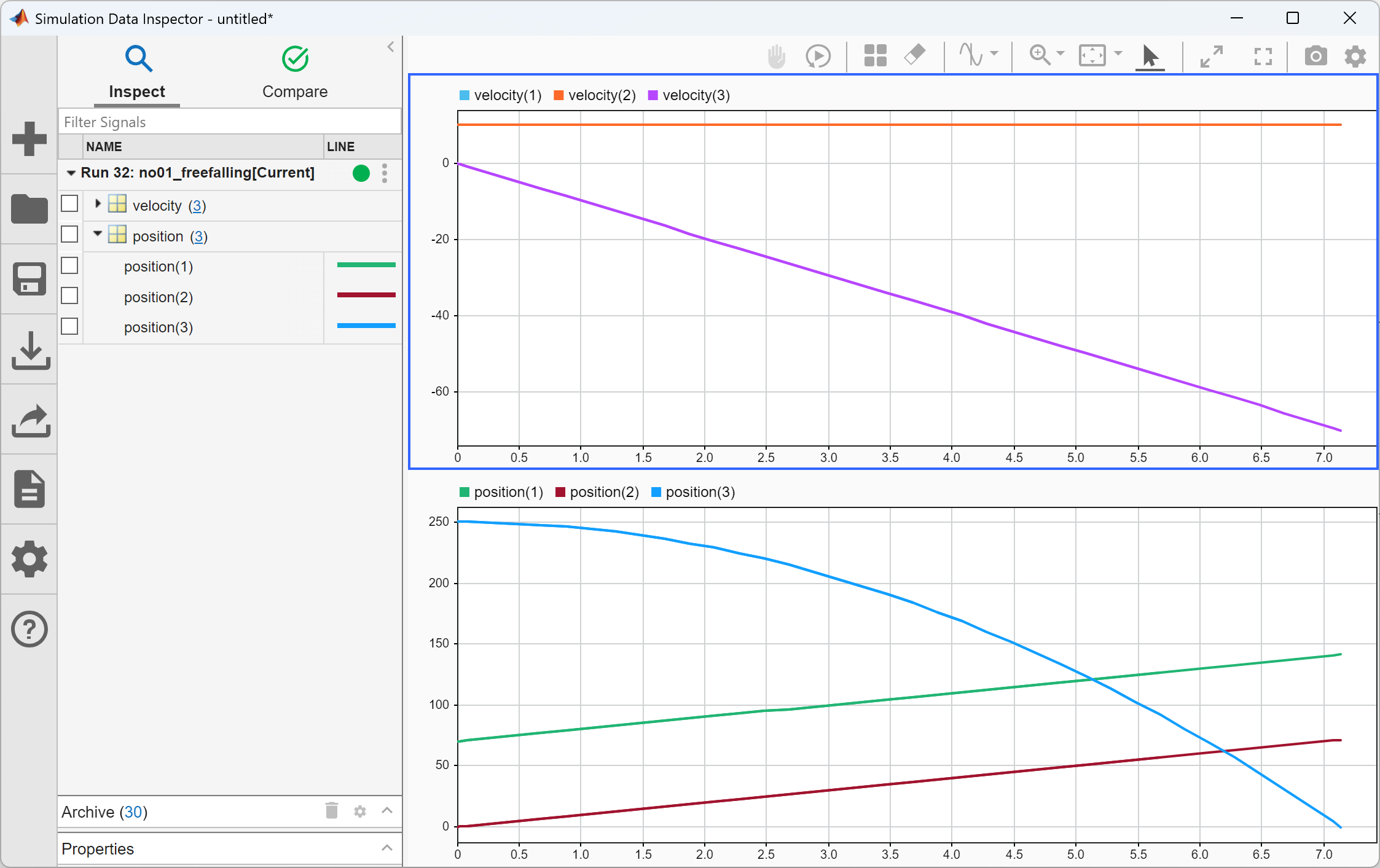This screenshot has height=868, width=1380.
Task: Click the fit-to-view icon
Action: [x=1092, y=56]
